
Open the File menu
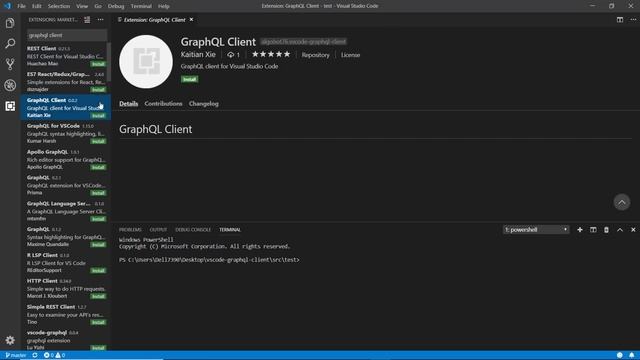[22, 6]
